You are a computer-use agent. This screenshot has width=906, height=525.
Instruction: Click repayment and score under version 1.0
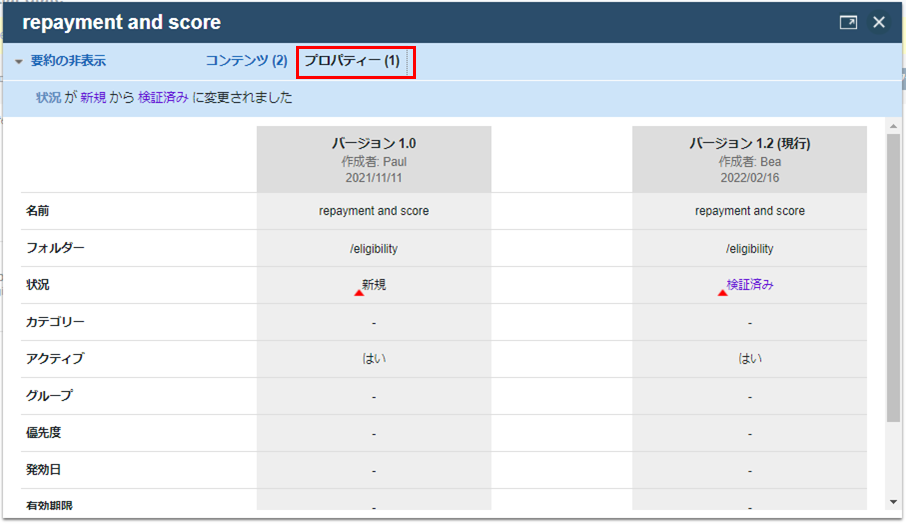pyautogui.click(x=374, y=211)
